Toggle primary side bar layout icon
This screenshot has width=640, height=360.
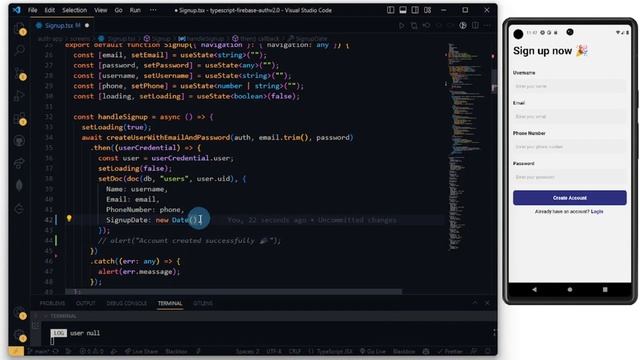tap(391, 10)
